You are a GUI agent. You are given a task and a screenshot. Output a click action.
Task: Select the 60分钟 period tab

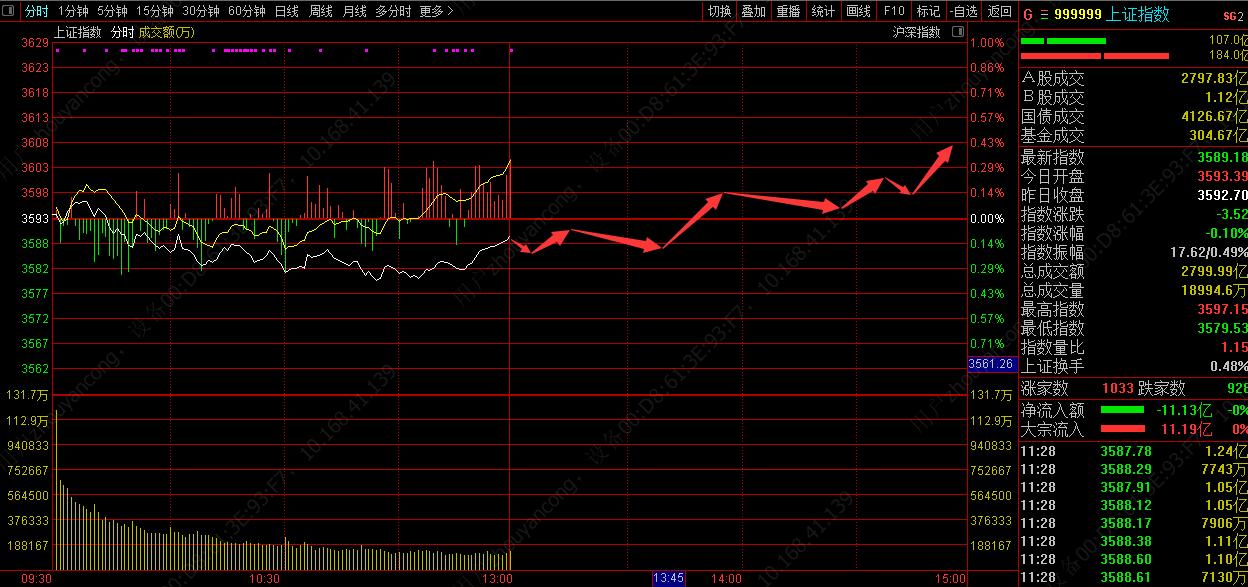click(x=246, y=11)
